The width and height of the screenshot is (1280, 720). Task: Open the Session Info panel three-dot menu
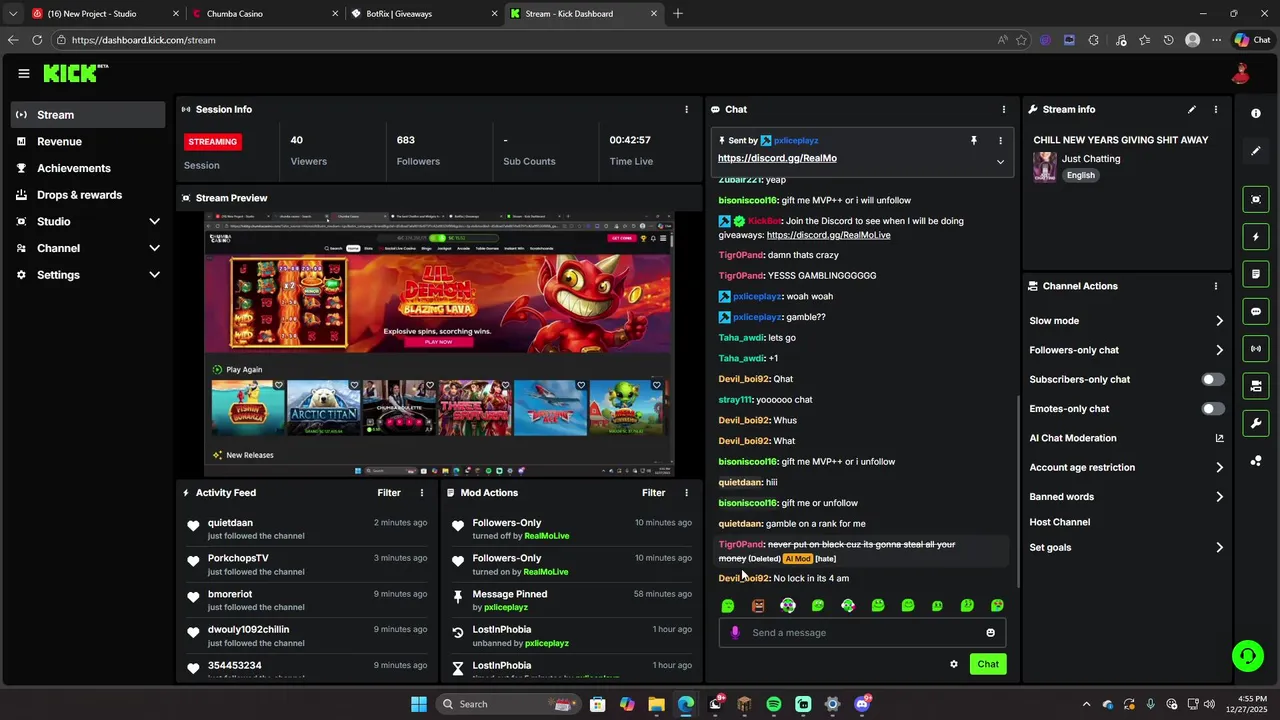(x=686, y=109)
